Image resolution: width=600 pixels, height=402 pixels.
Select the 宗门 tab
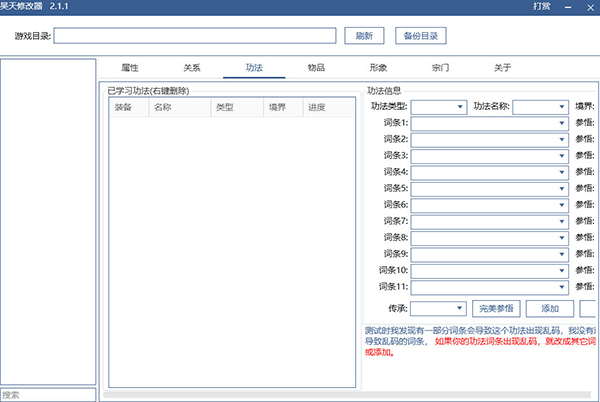pos(440,68)
